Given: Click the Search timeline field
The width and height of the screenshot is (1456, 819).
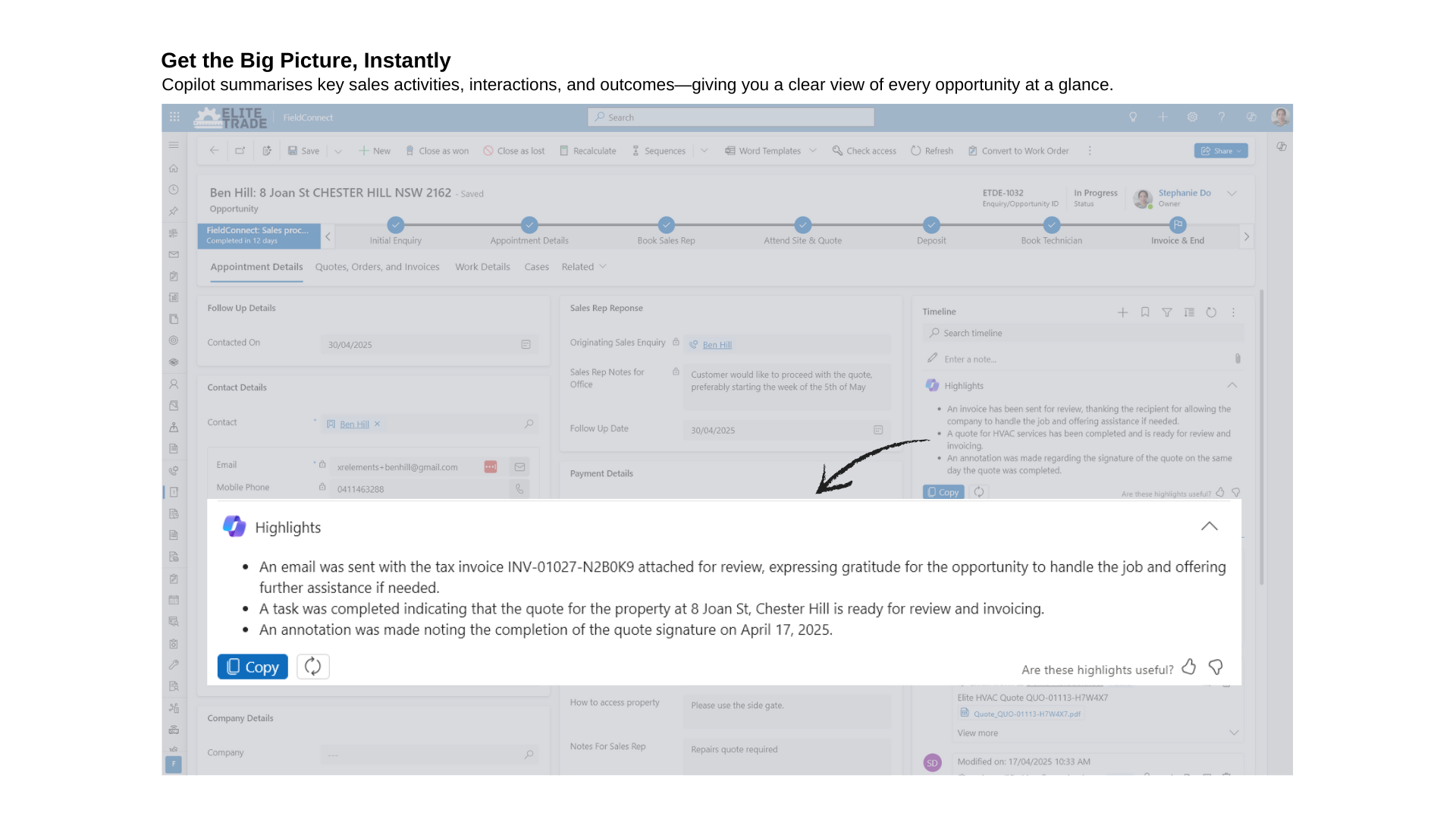Looking at the screenshot, I should pos(1083,333).
